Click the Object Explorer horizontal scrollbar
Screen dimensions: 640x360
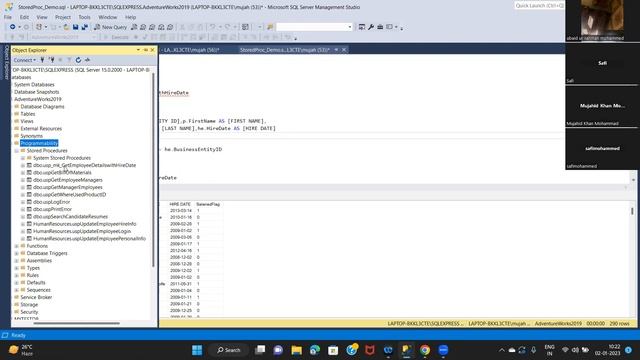pyautogui.click(x=76, y=324)
